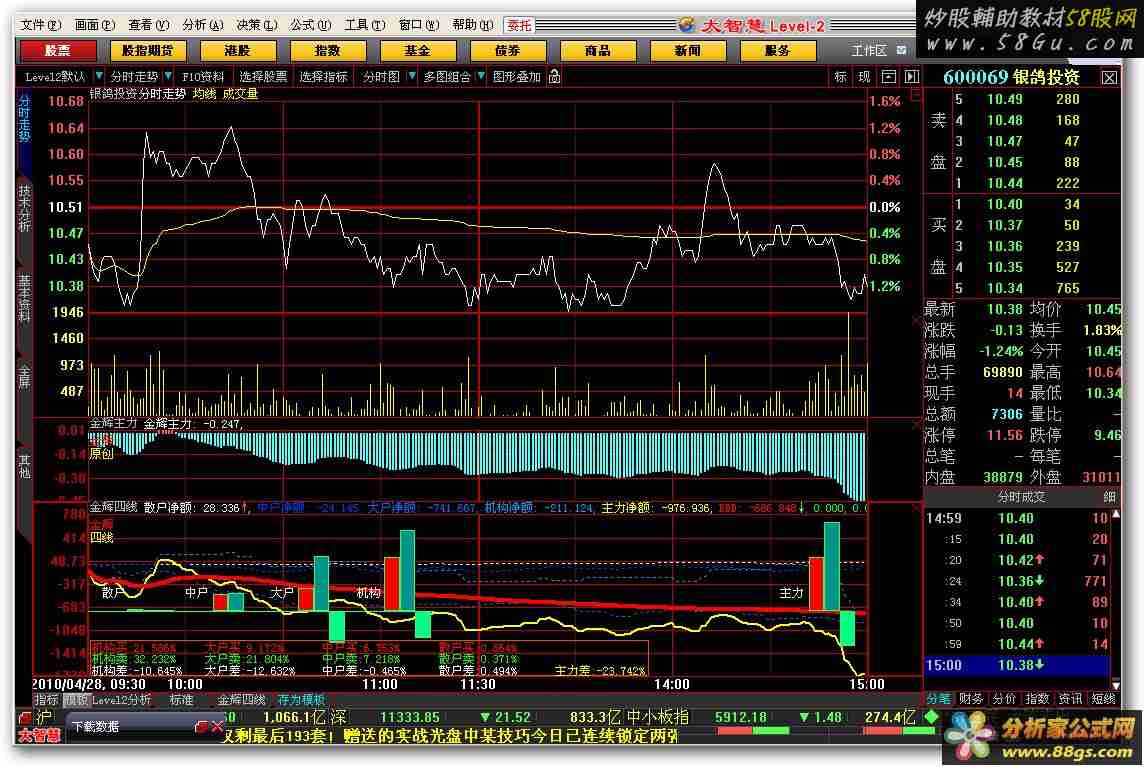The height and width of the screenshot is (767, 1144).
Task: Switch to 其他 vertical side tab
Action: 24,467
